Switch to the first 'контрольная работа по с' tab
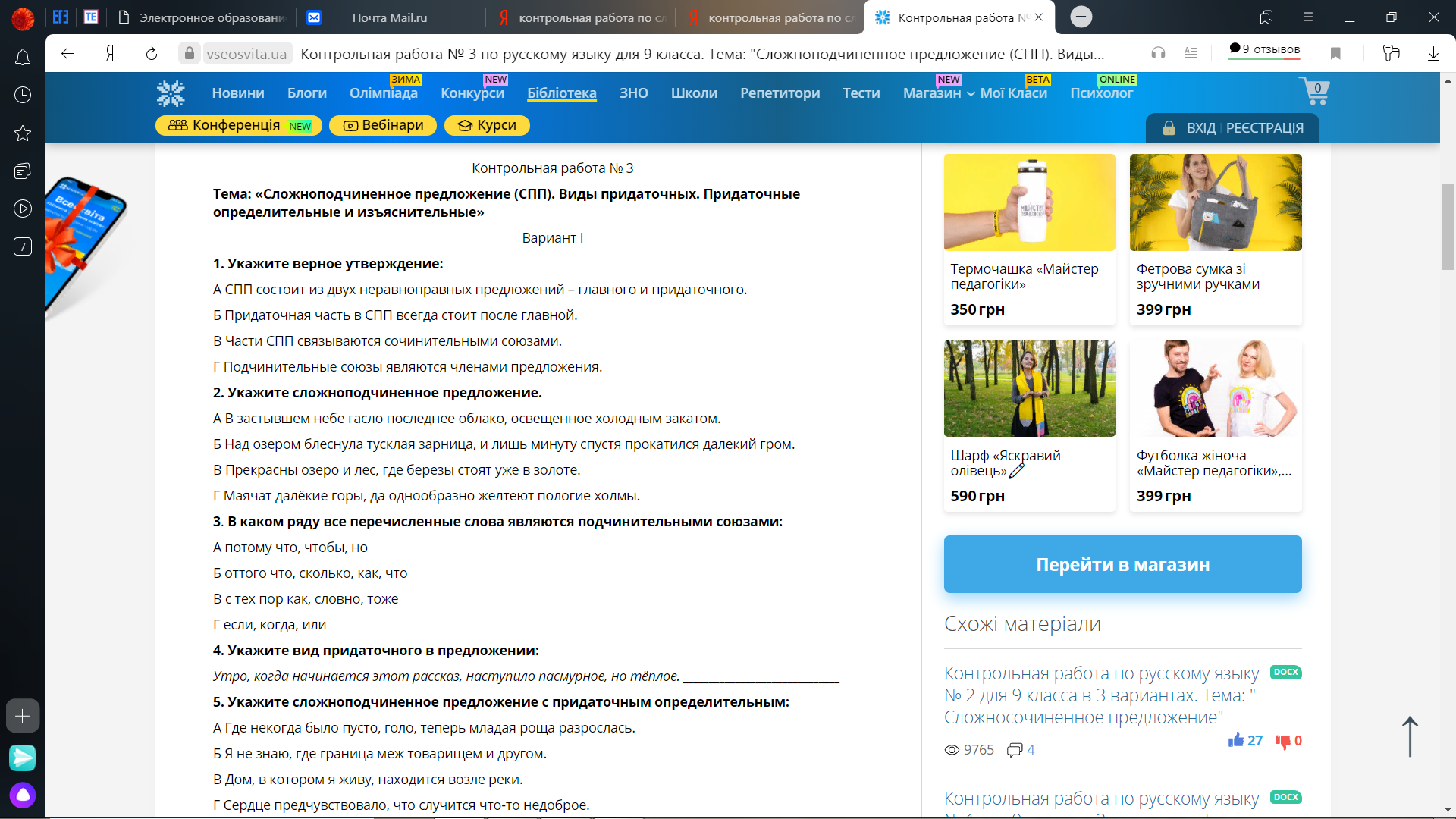Screen dimensions: 1456x819 click(x=580, y=17)
